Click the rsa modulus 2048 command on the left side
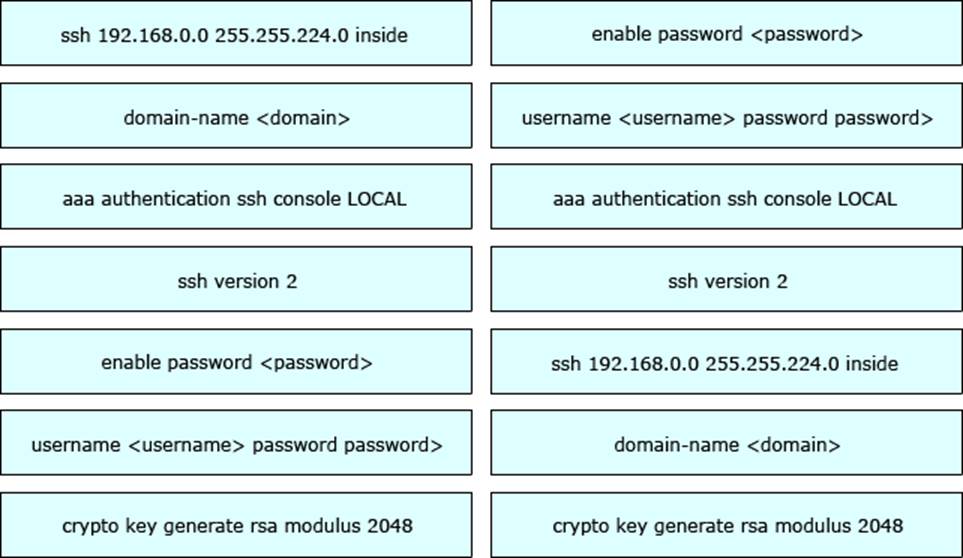The image size is (963, 558). [x=236, y=525]
